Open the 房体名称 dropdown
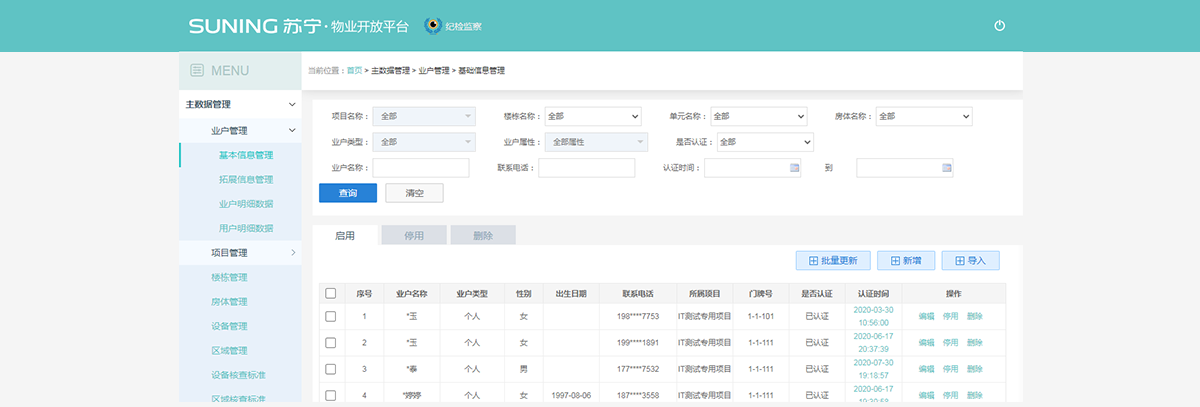 [x=924, y=116]
